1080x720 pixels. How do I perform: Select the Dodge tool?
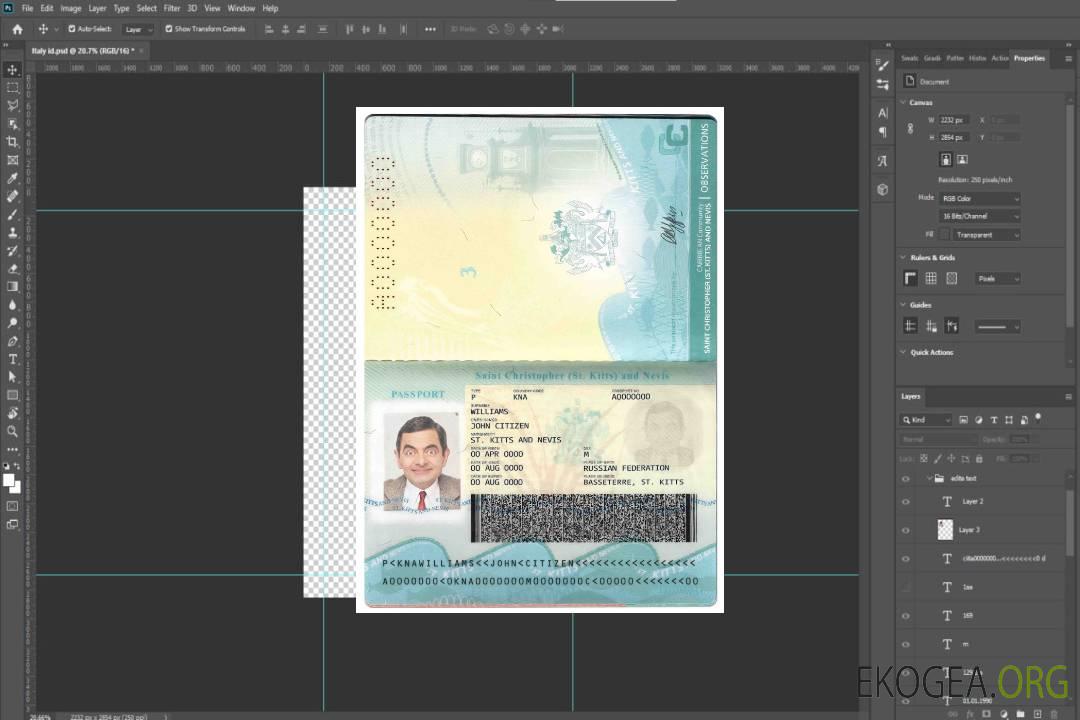point(12,322)
